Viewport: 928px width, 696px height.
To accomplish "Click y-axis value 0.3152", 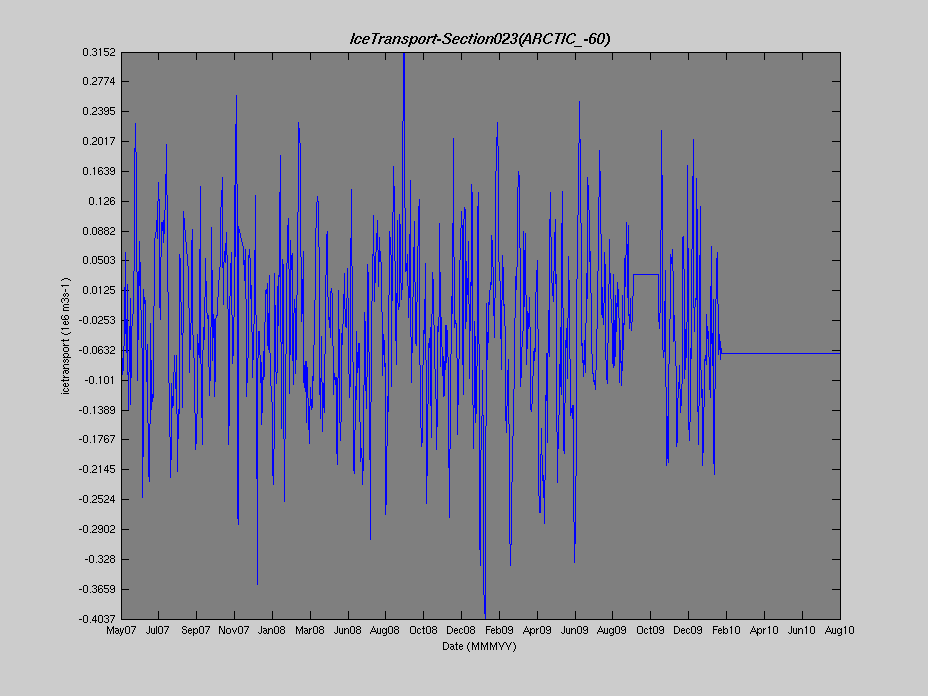I will pos(99,52).
